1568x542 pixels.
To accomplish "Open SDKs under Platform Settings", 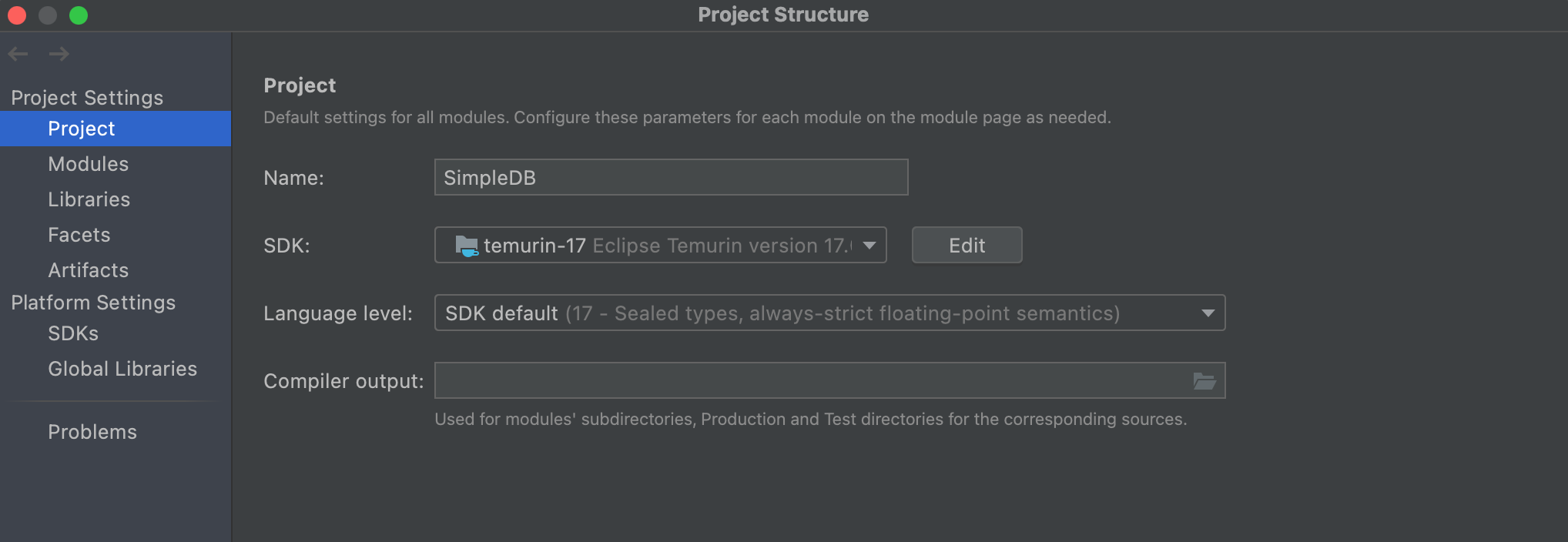I will point(73,333).
